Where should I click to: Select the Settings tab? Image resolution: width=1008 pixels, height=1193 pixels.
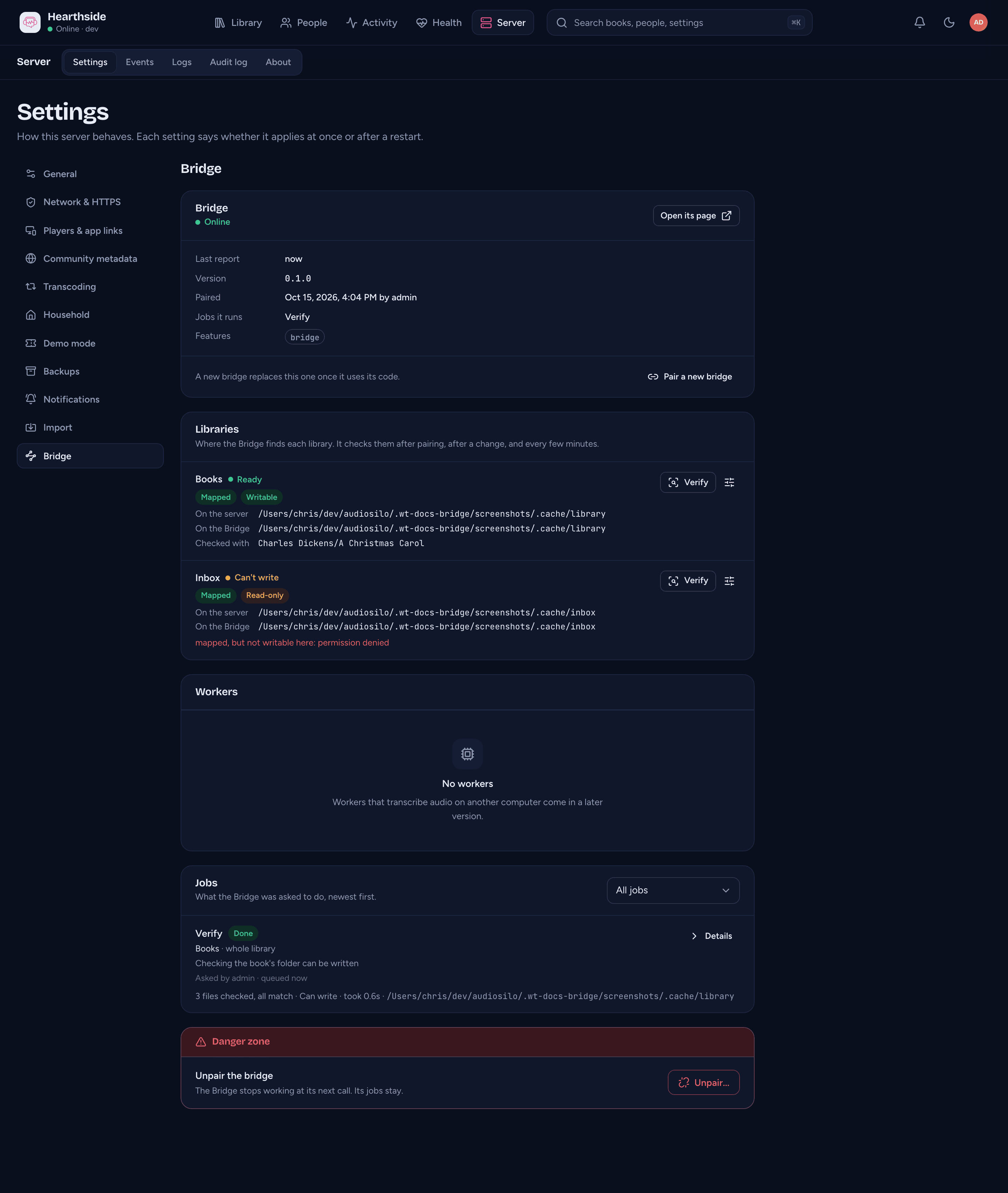(x=90, y=62)
